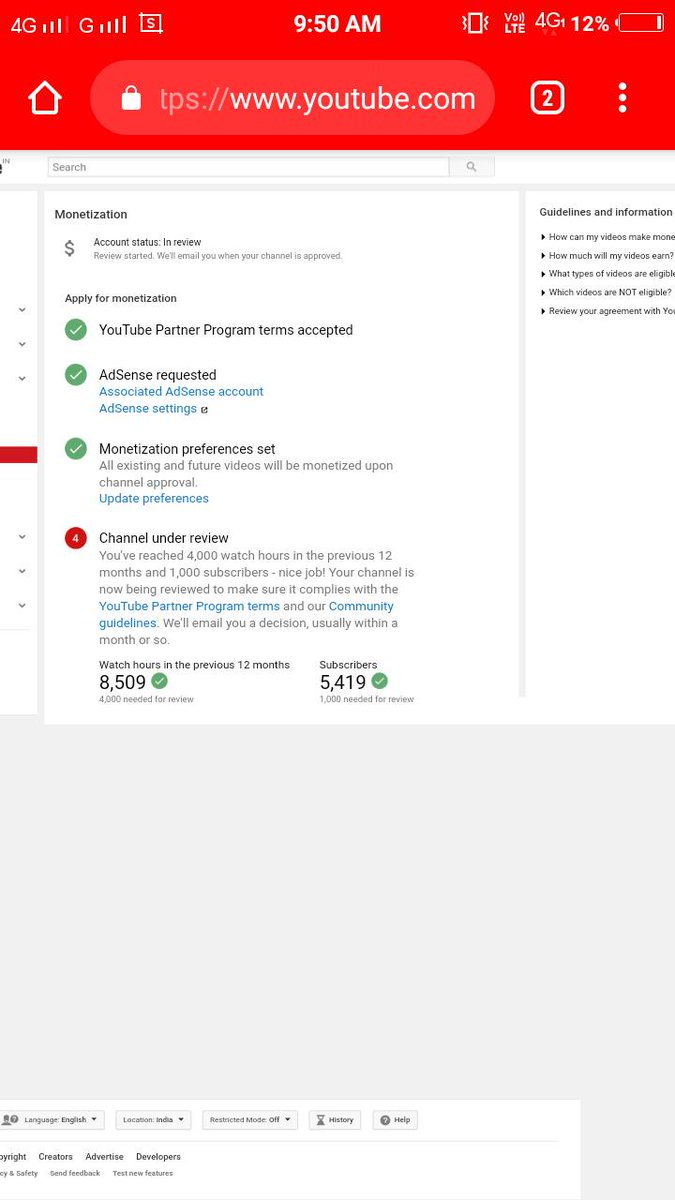
Task: Click the dollar sign account status icon
Action: click(69, 248)
